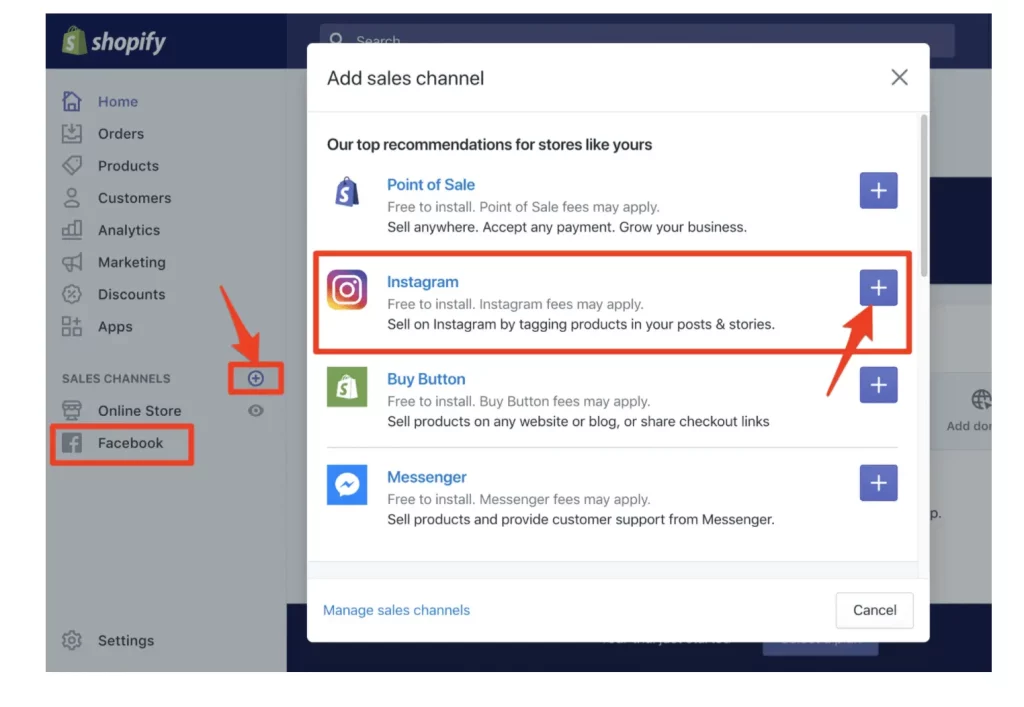
Task: Open Apps menu item
Action: (116, 326)
